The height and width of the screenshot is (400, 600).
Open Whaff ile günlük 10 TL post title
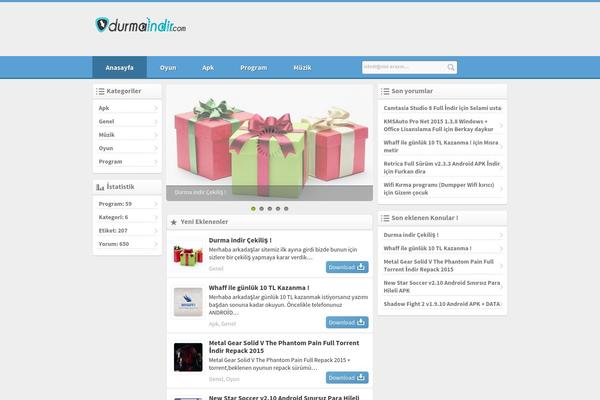tap(259, 288)
